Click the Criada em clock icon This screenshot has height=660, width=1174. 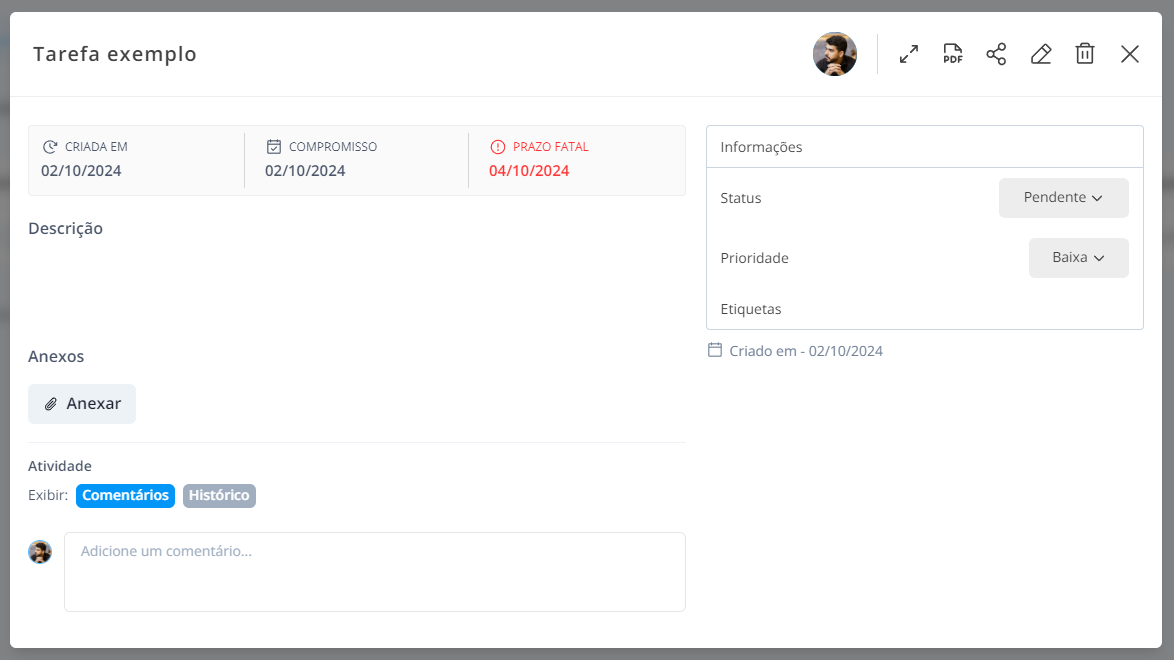pyautogui.click(x=50, y=147)
